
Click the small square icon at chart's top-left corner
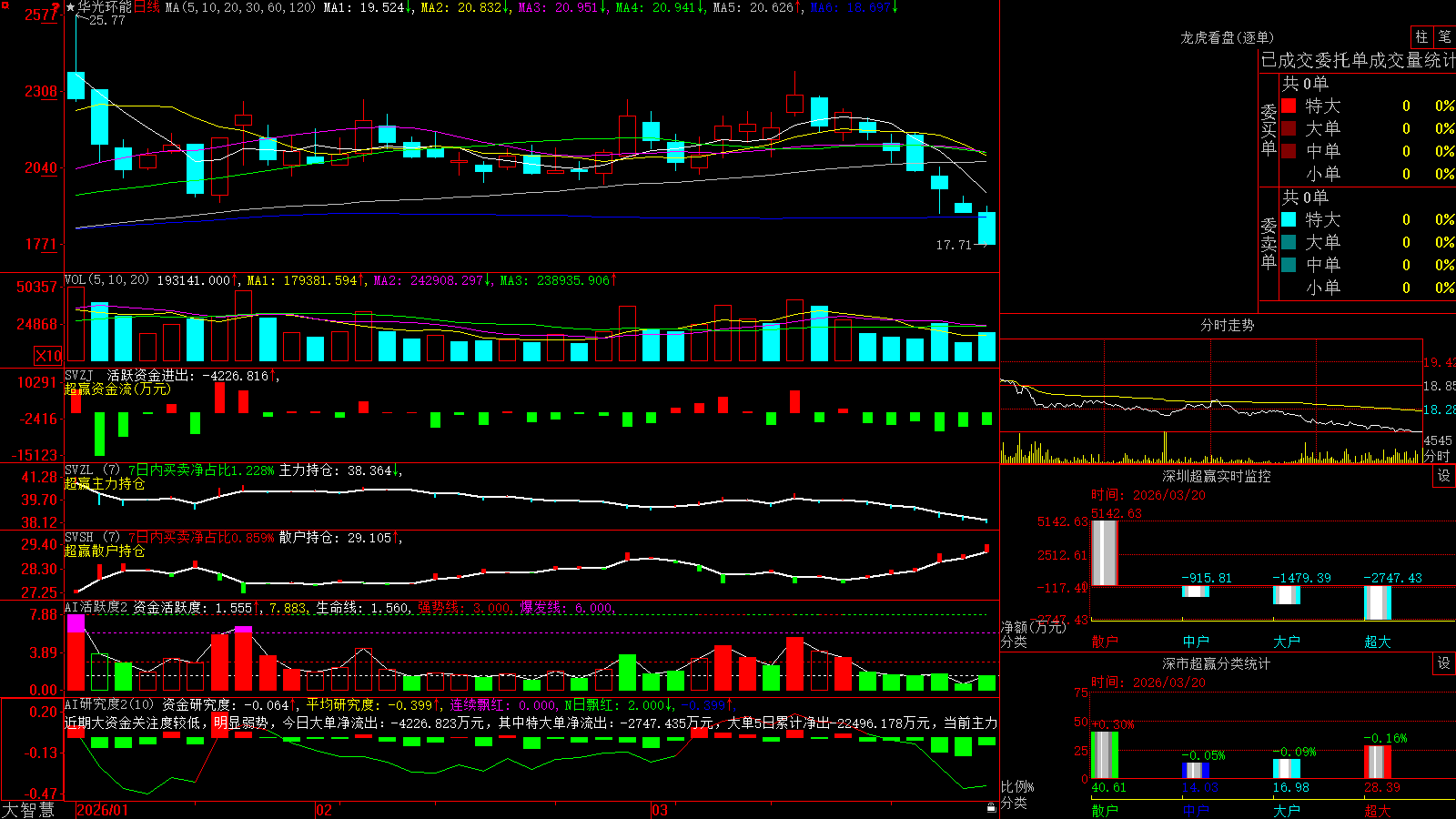click(x=4, y=4)
